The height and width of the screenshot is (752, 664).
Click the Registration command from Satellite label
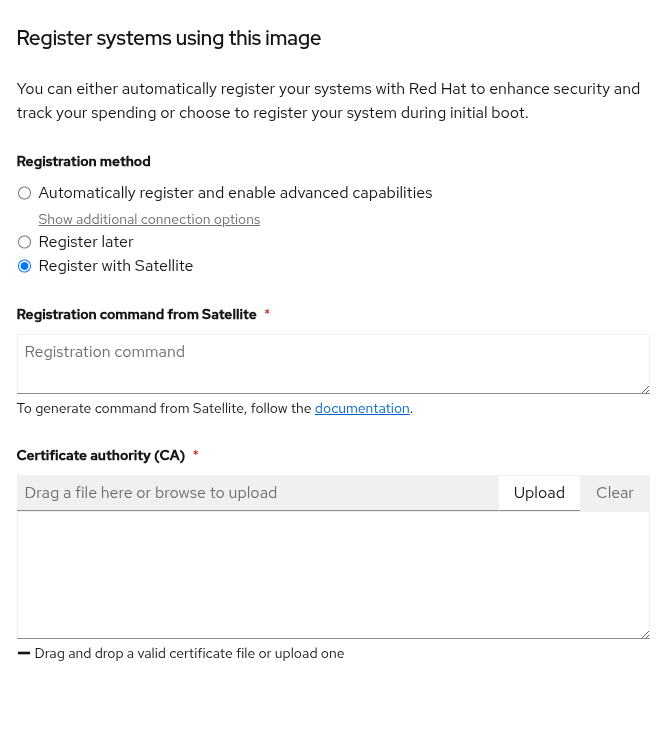137,314
